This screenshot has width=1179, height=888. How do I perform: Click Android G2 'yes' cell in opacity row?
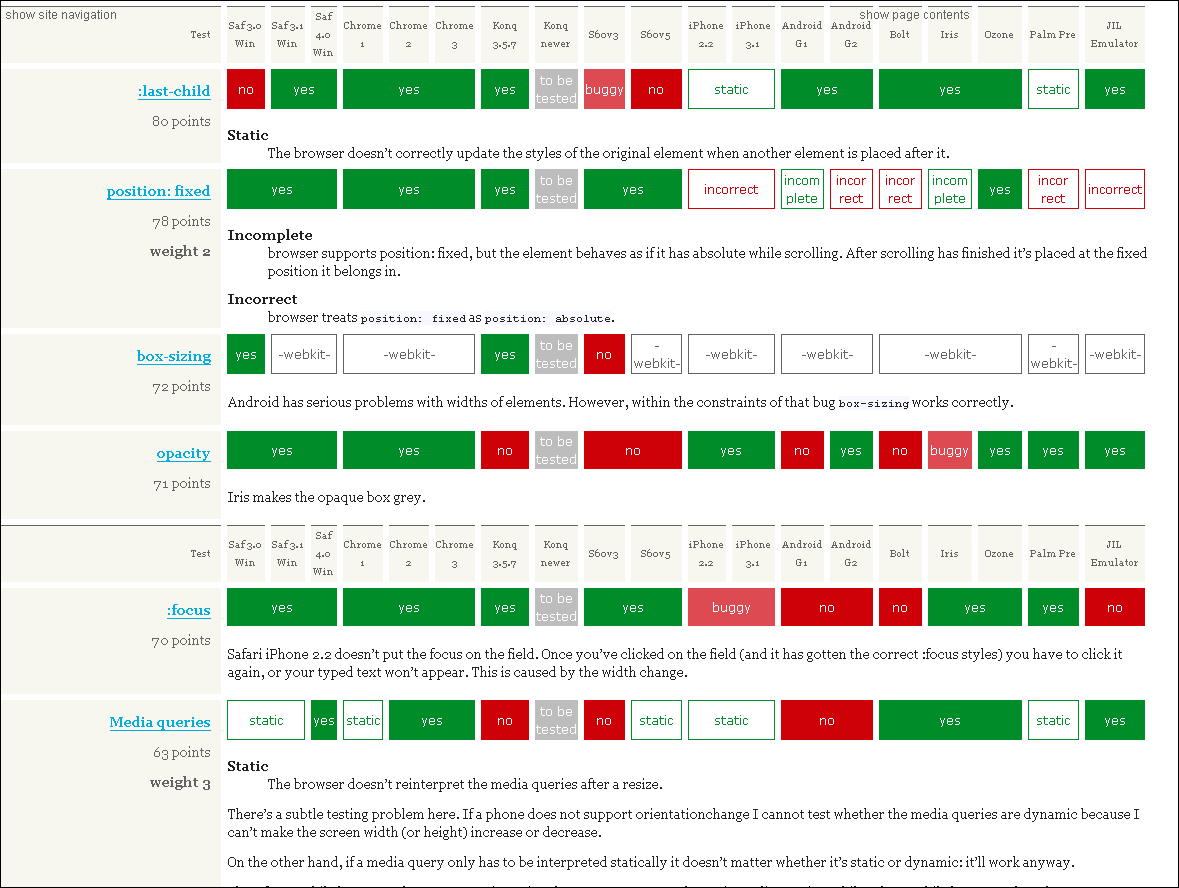pyautogui.click(x=851, y=450)
